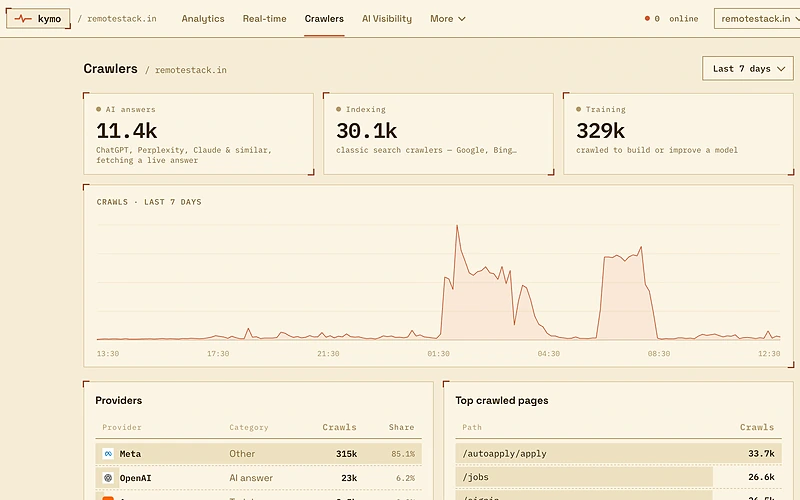Open the remotestack.in site selector dropdown
Image resolution: width=800 pixels, height=500 pixels.
coord(757,19)
